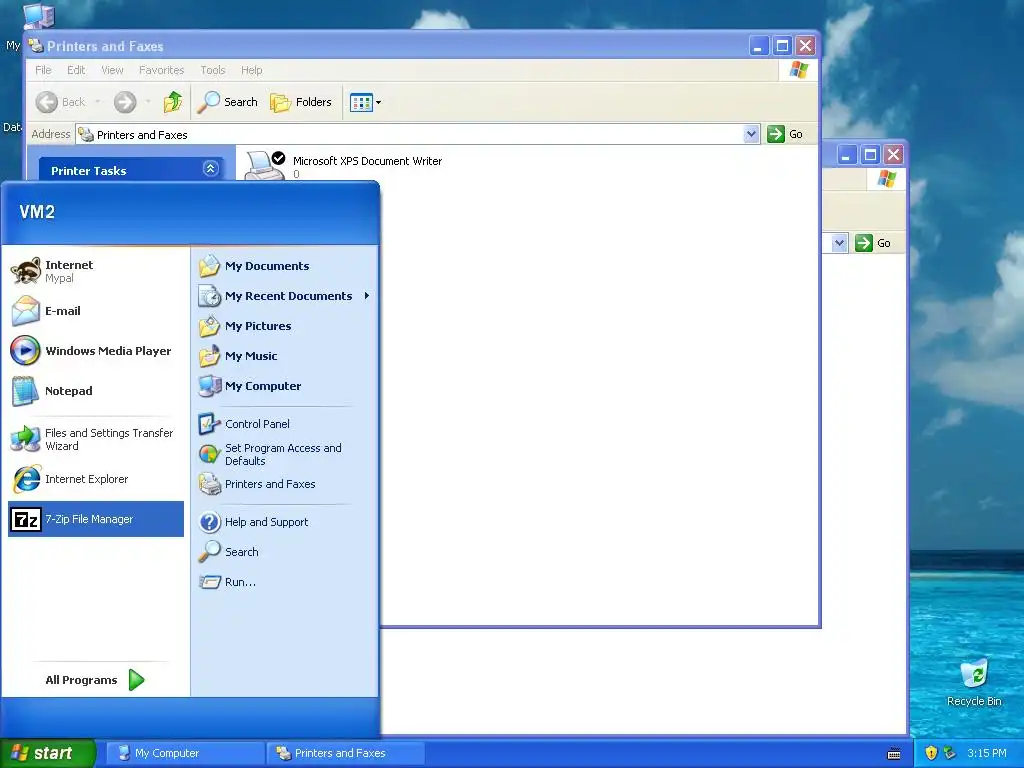Click the Start button
The image size is (1024, 768).
pyautogui.click(x=48, y=753)
